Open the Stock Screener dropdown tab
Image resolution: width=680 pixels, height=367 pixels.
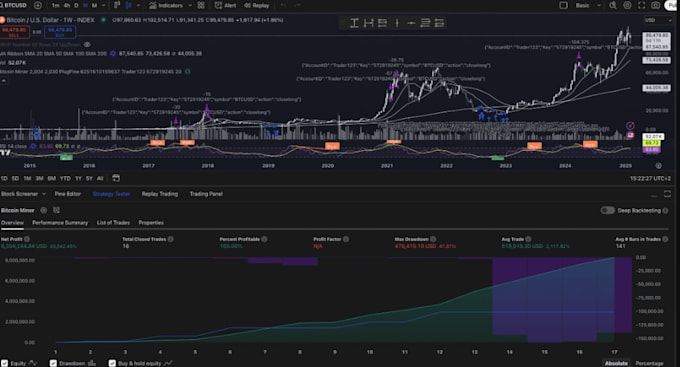tap(23, 194)
